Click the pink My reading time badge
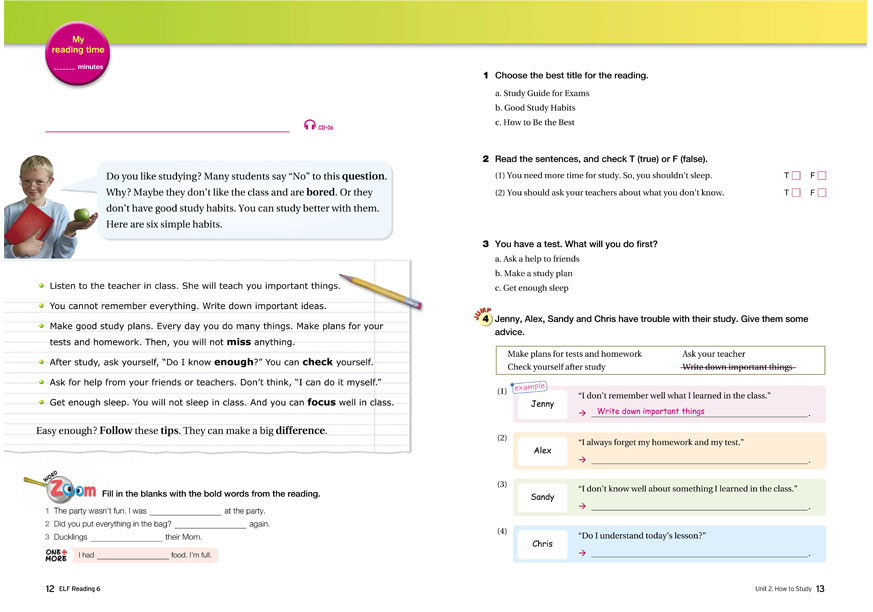The width and height of the screenshot is (873, 612). [x=78, y=52]
